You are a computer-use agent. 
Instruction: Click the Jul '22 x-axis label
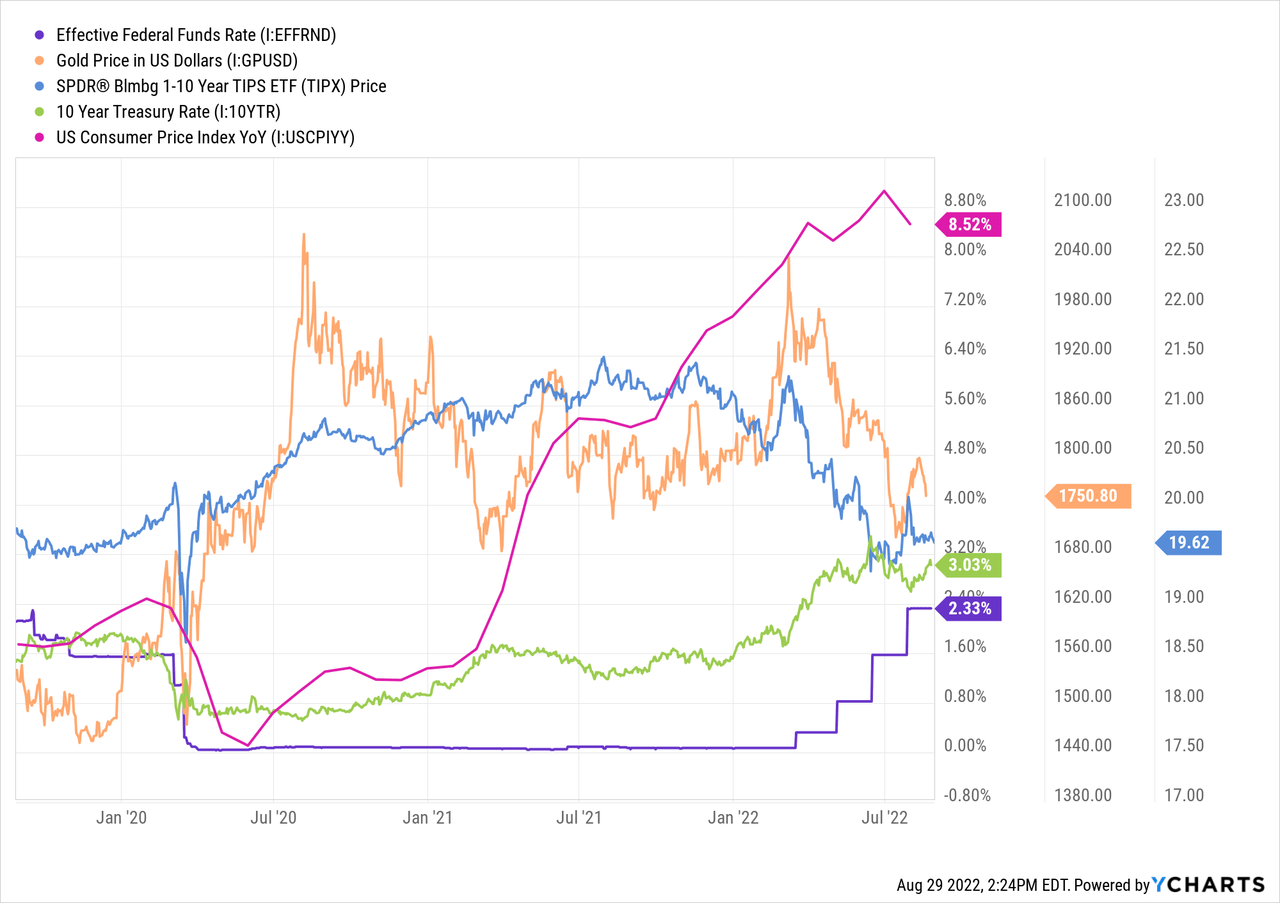tap(885, 819)
